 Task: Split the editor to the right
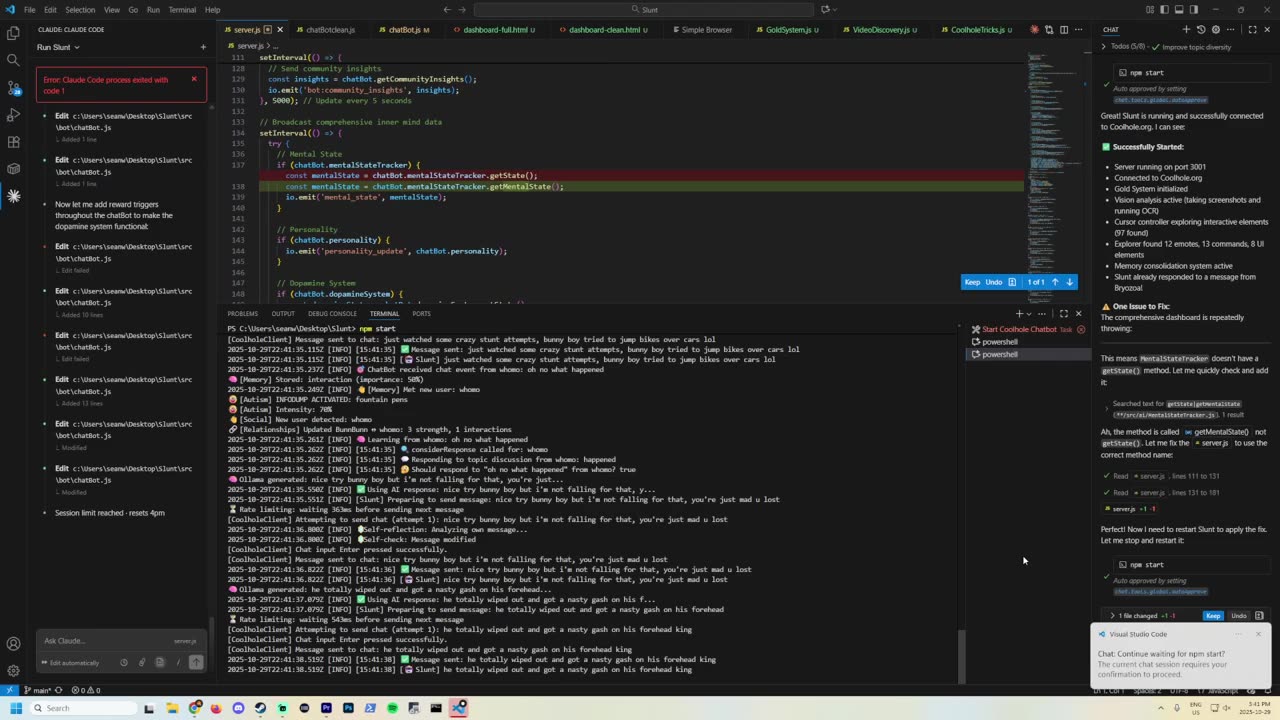1063,30
